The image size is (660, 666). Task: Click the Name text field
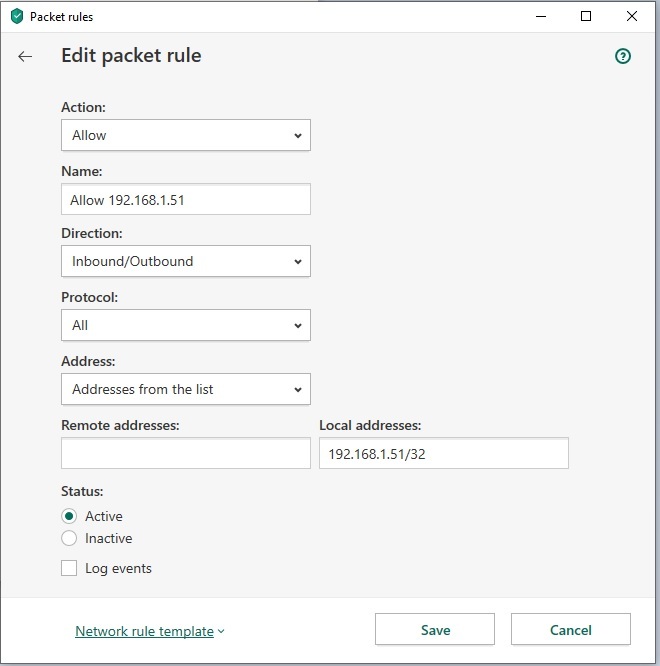(185, 199)
